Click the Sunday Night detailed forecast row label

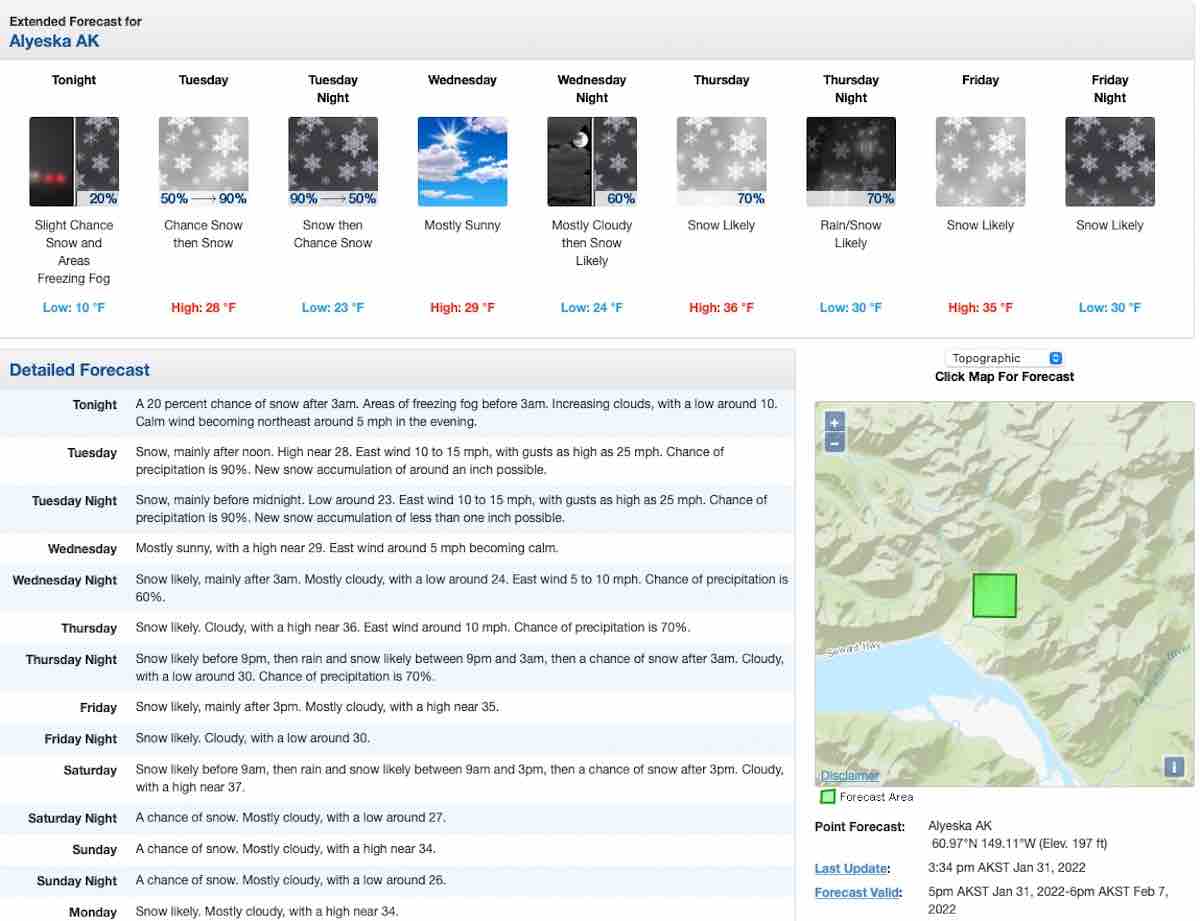[77, 881]
